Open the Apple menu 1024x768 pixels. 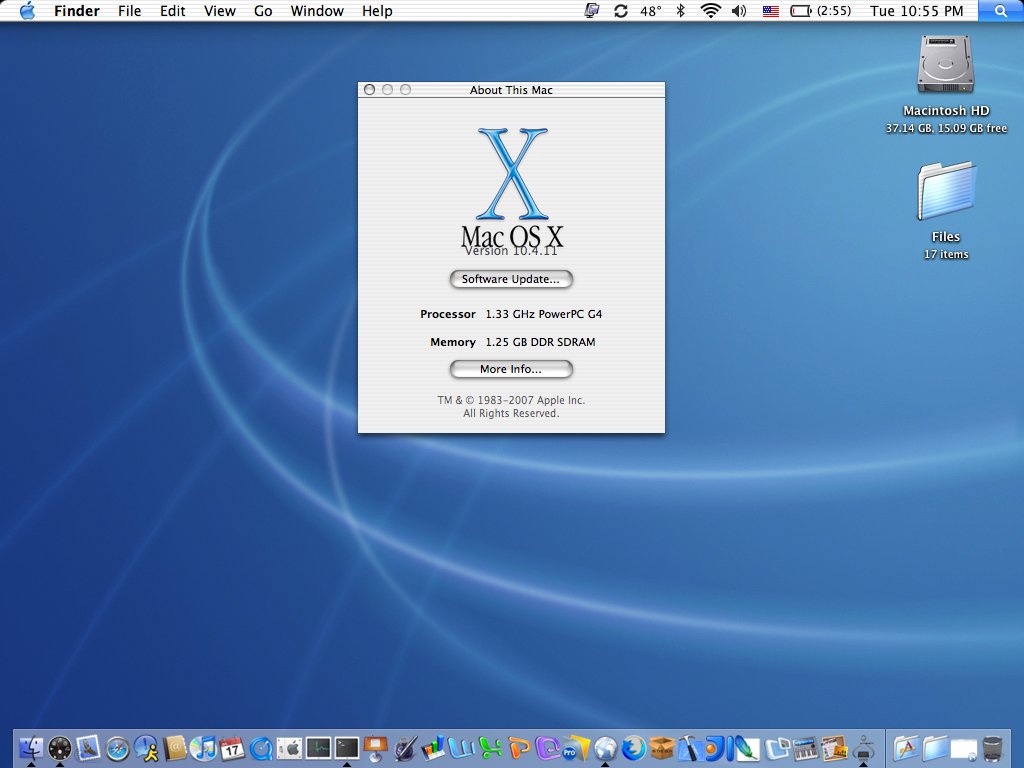point(27,11)
